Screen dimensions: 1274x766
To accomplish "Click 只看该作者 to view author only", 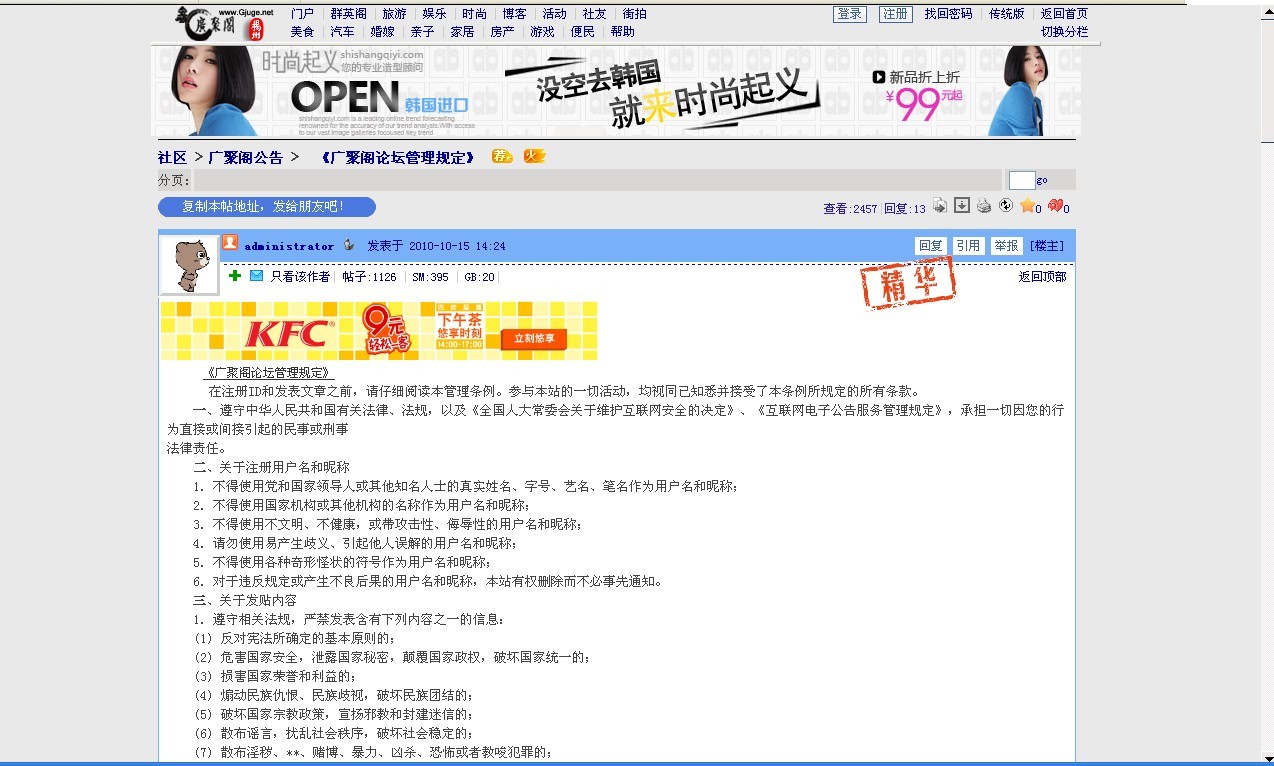I will point(300,277).
